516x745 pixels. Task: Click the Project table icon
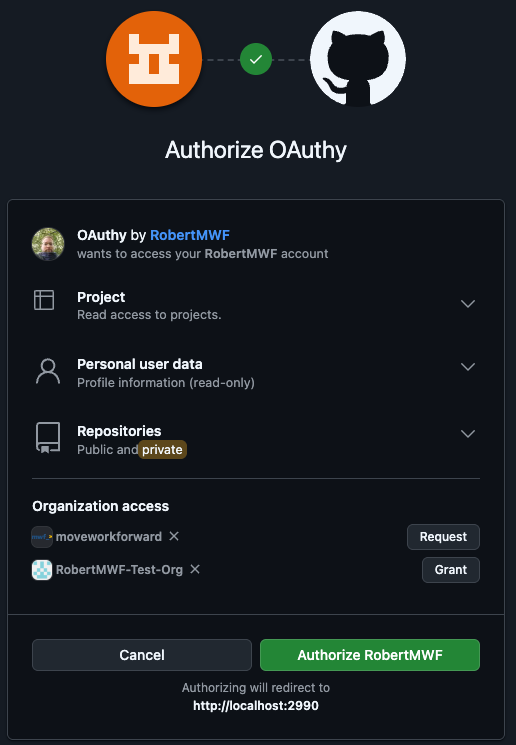pos(44,300)
